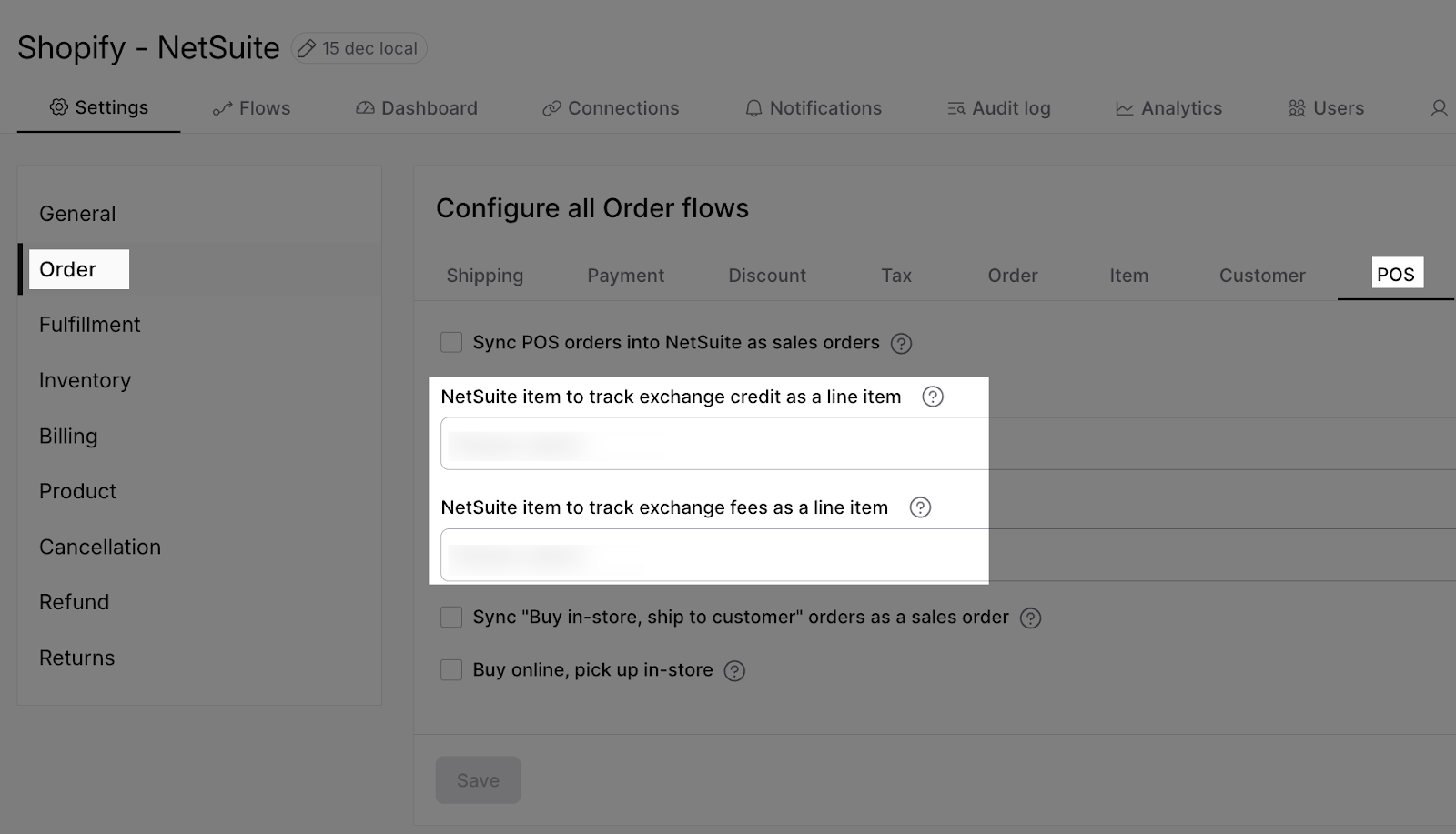Click the pencil edit icon beside 15 dec local
Image resolution: width=1456 pixels, height=834 pixels.
point(307,48)
